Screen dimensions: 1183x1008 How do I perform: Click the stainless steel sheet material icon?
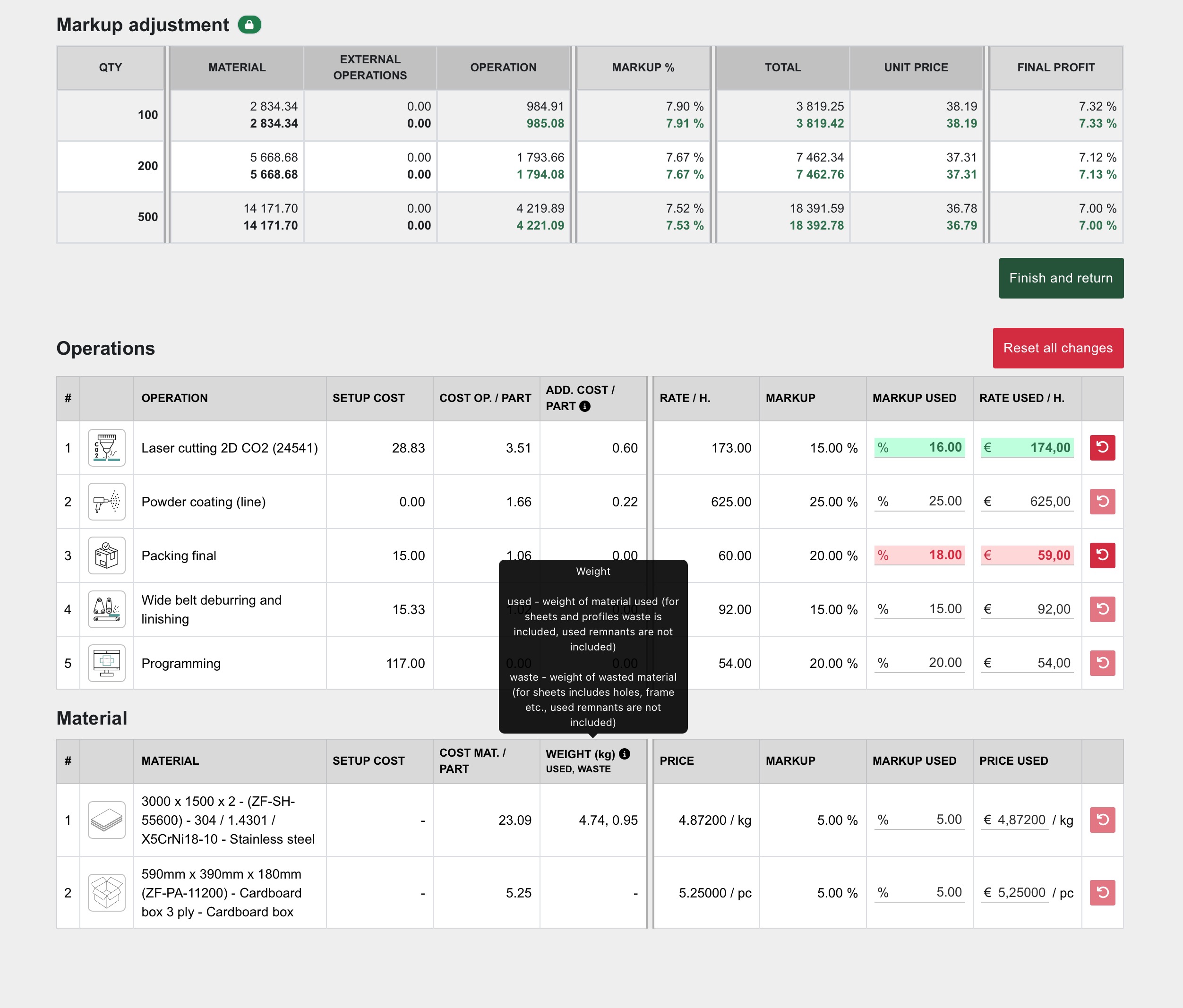click(x=107, y=820)
